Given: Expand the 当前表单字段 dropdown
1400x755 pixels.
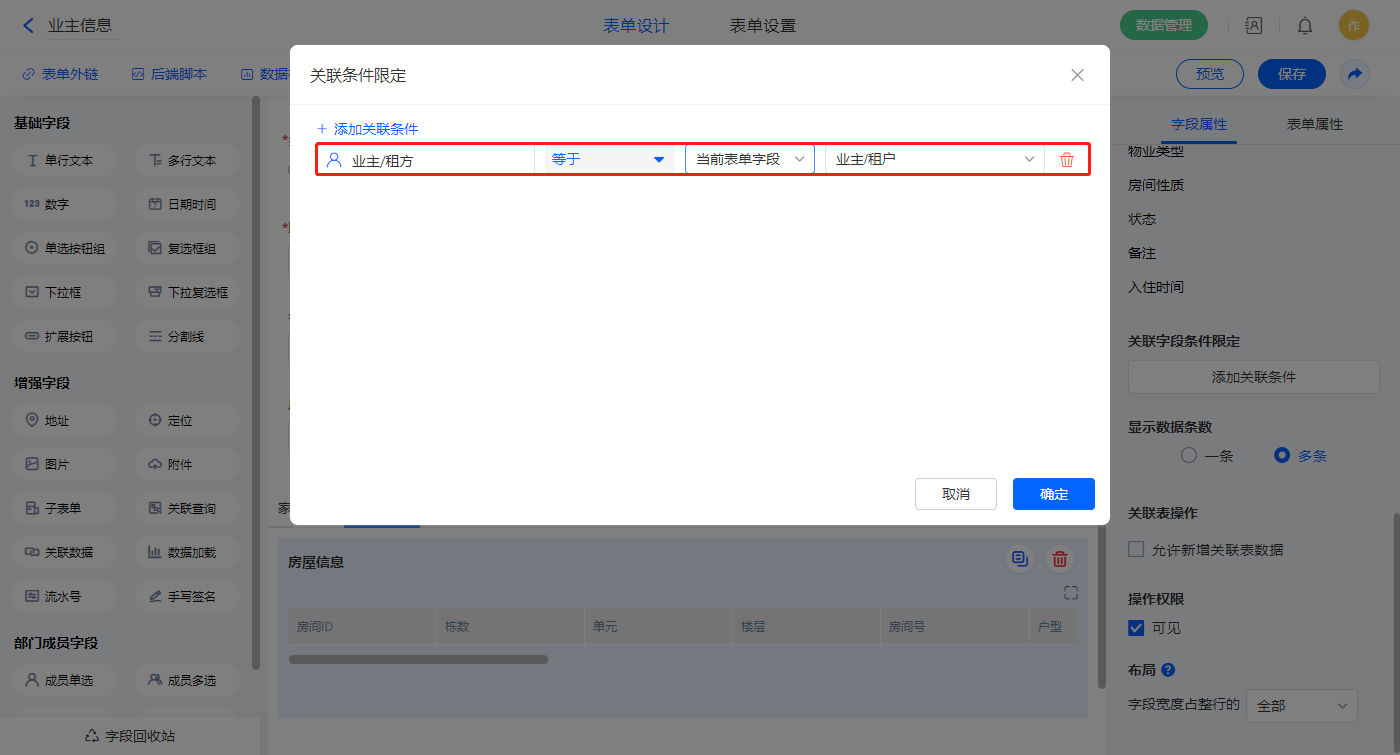Looking at the screenshot, I should [750, 159].
